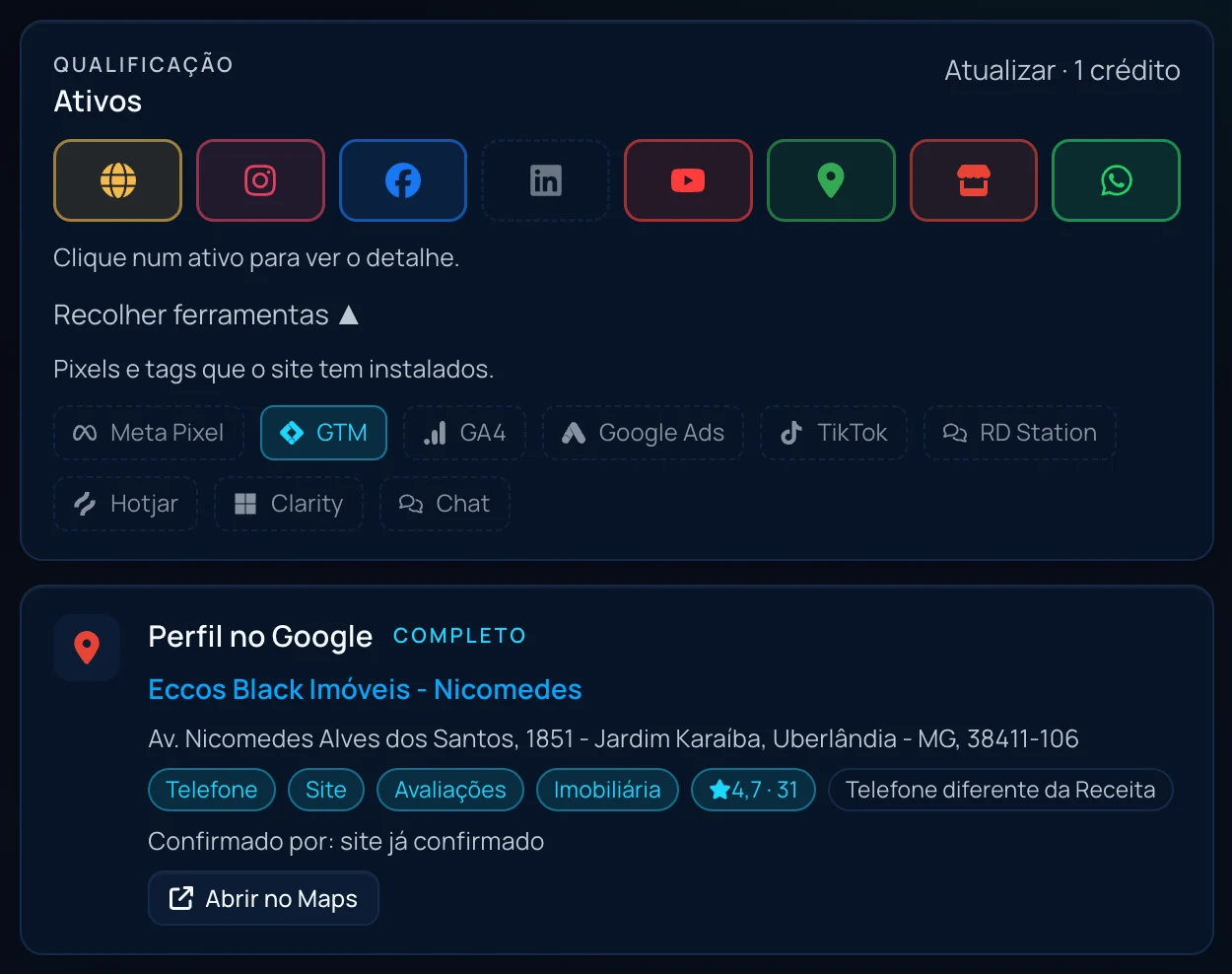Click the Av. Nicomedes Alves dos Santos address
This screenshot has height=974, width=1232.
coord(613,738)
